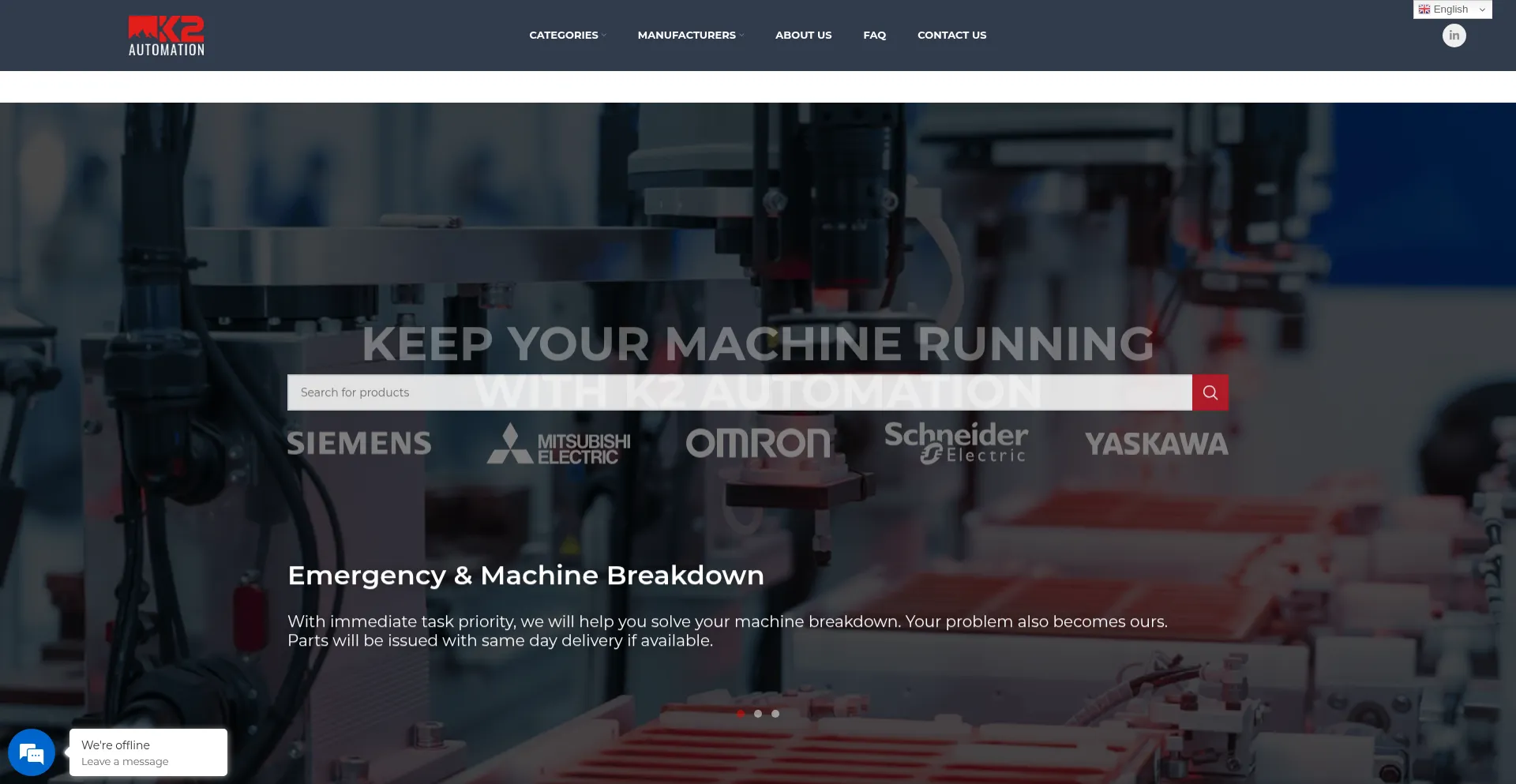The width and height of the screenshot is (1516, 784).
Task: Go to the About Us page
Action: [803, 36]
